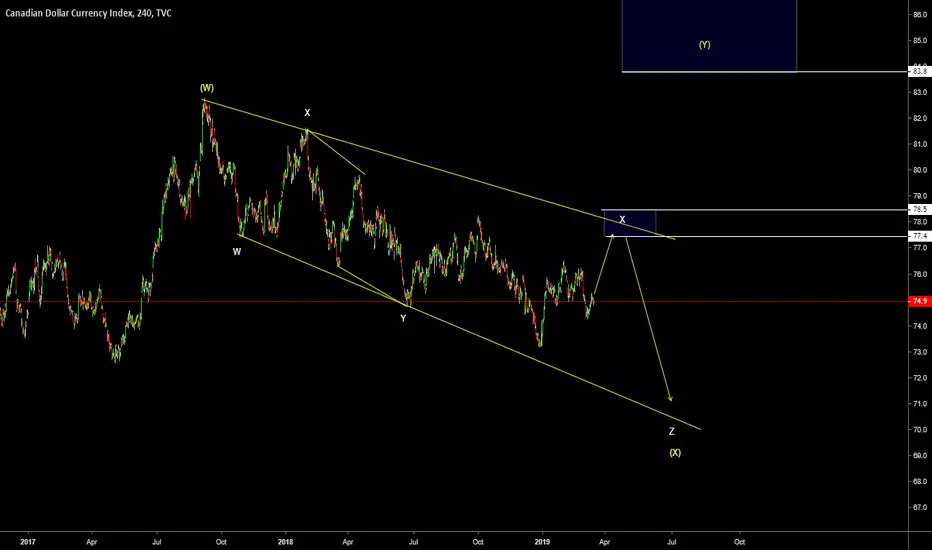Click the 71.0 price axis label
The height and width of the screenshot is (550, 932).
click(x=920, y=404)
